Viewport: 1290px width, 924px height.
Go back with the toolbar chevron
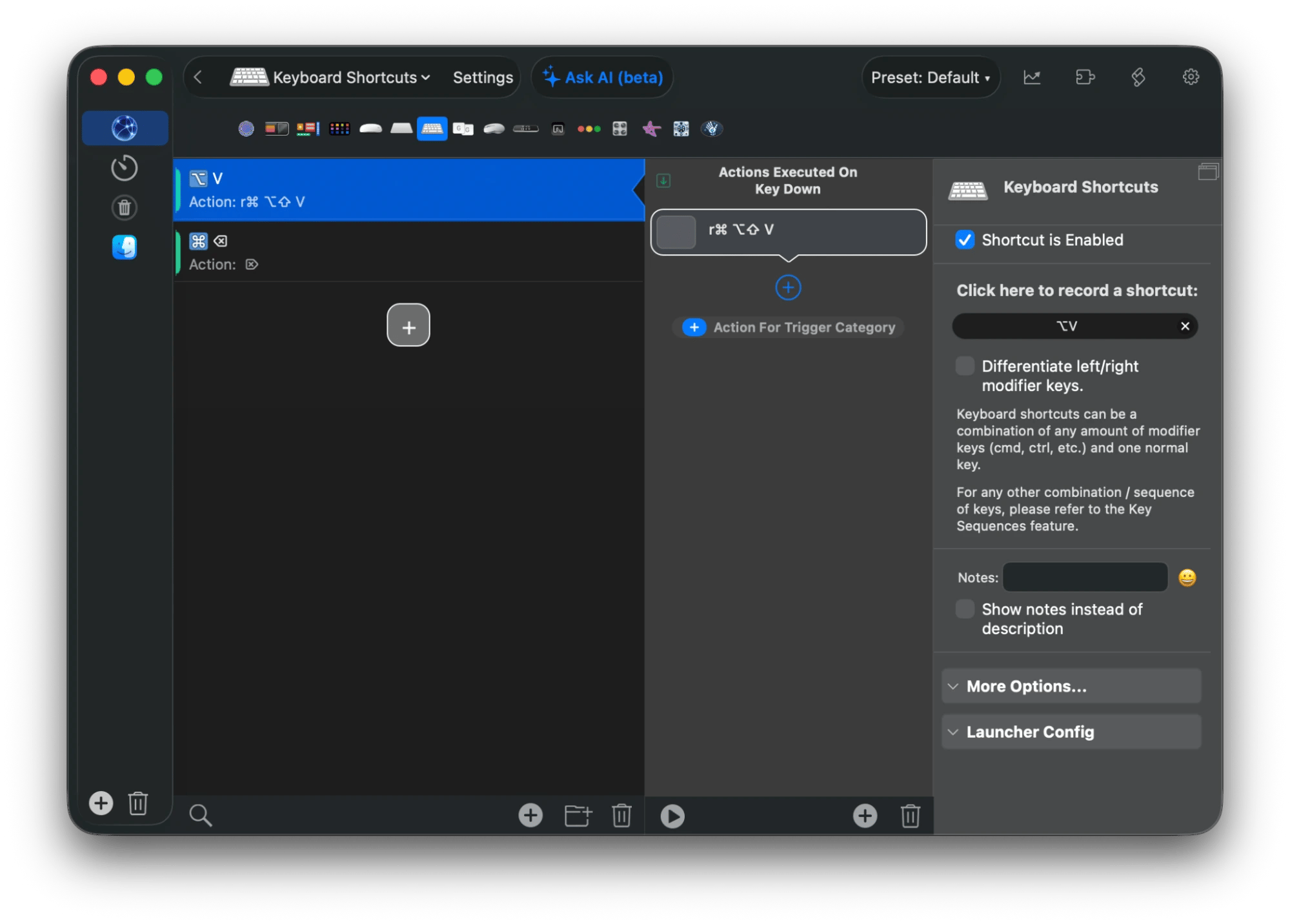[198, 77]
